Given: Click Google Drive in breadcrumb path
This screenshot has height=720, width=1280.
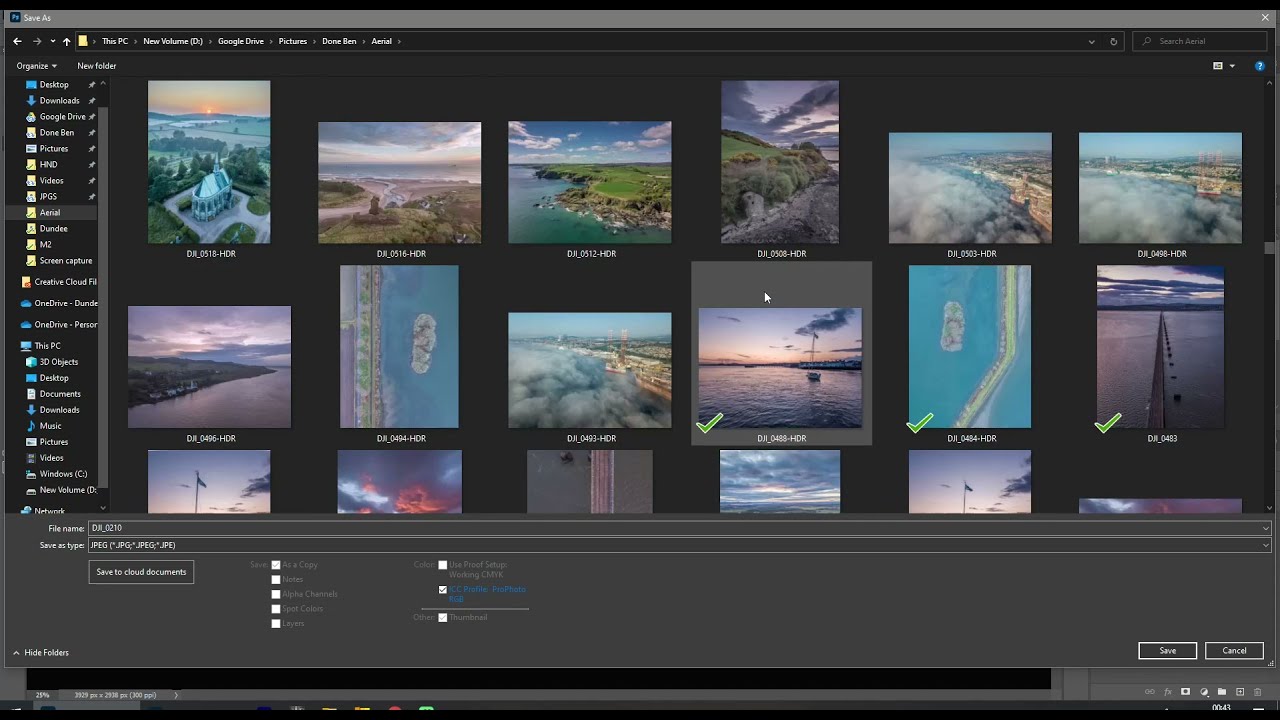Looking at the screenshot, I should 241,41.
